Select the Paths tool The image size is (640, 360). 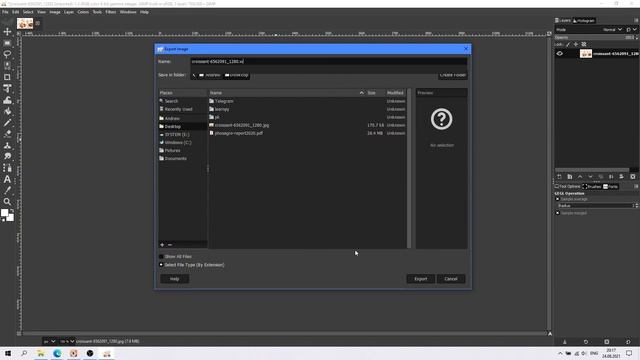point(7,168)
